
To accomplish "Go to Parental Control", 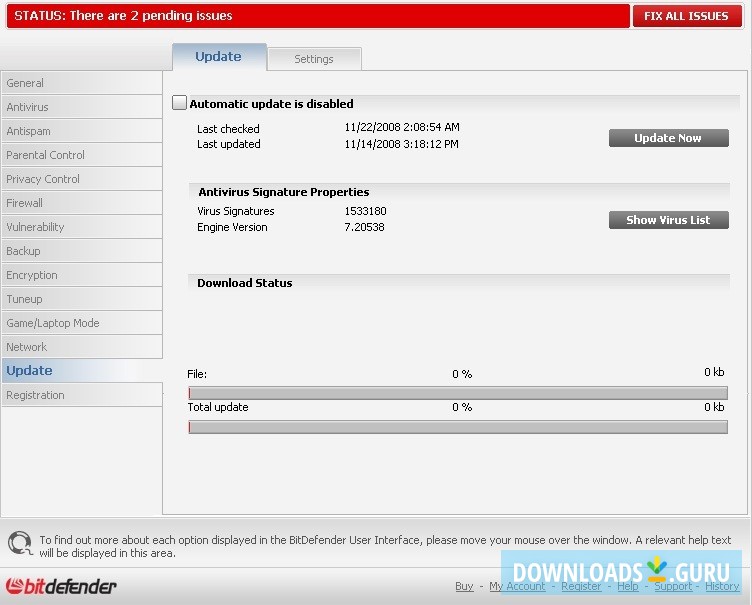I will [x=82, y=155].
